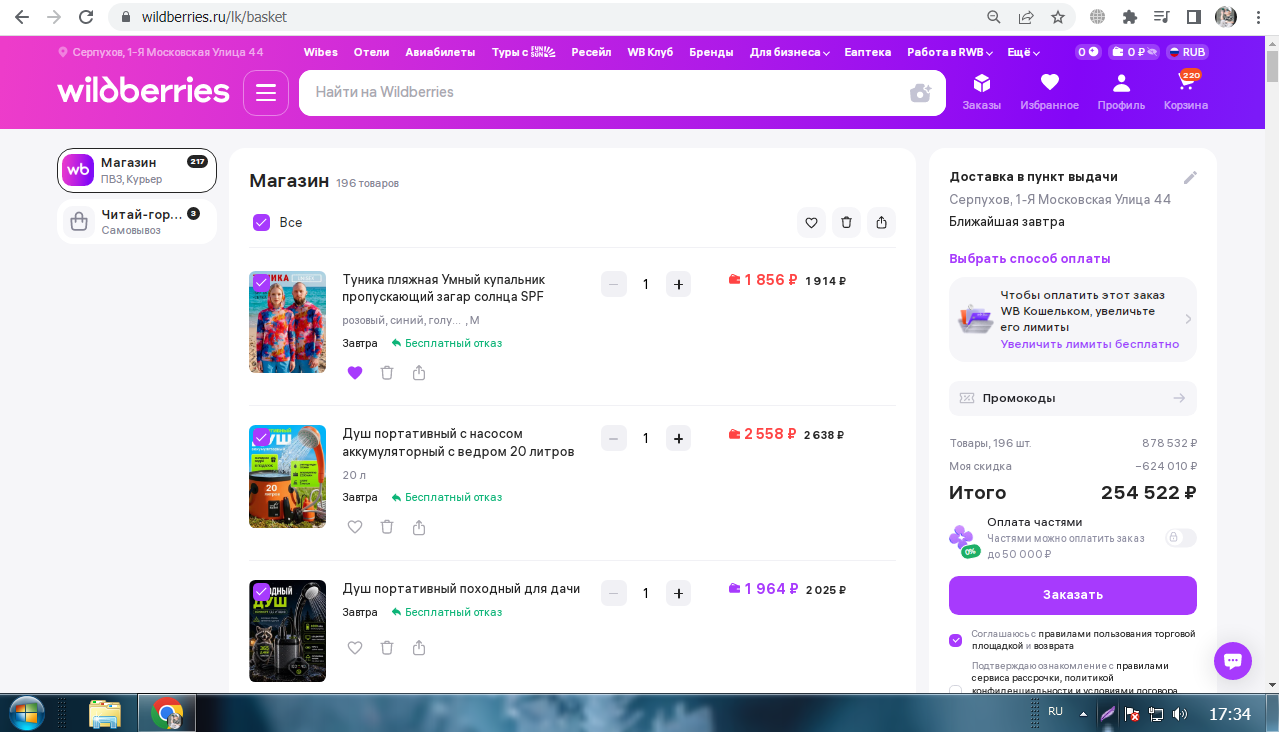Edit the delivery pickup point
Viewport: 1279px width, 732px height.
tap(1190, 177)
